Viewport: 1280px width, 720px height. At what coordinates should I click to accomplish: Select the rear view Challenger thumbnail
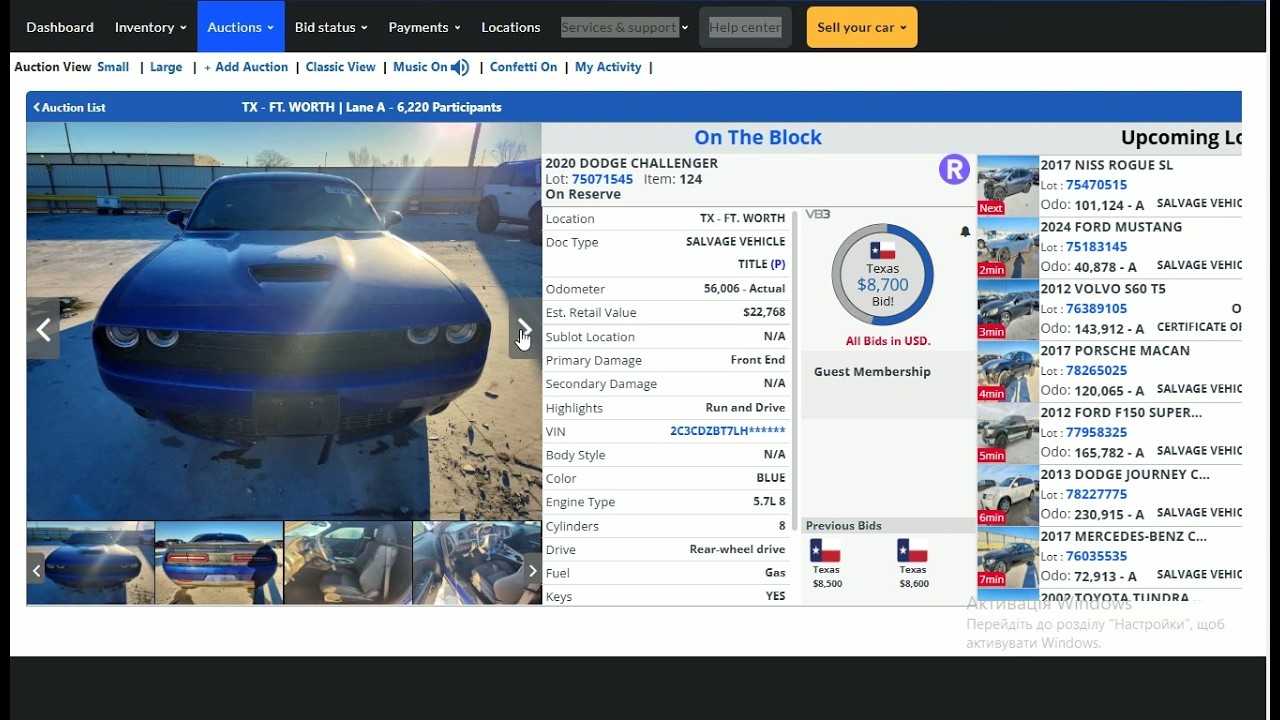click(x=219, y=563)
